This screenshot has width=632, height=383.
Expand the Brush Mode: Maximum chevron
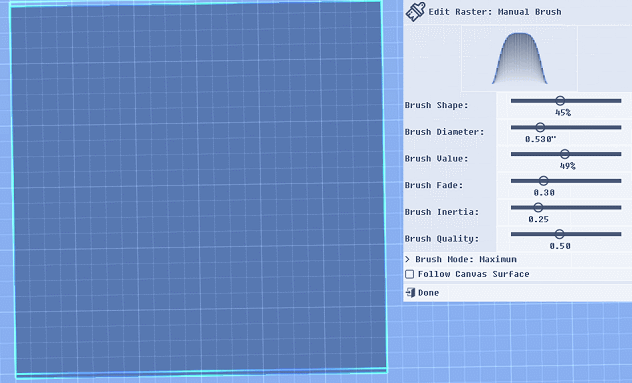click(x=407, y=259)
